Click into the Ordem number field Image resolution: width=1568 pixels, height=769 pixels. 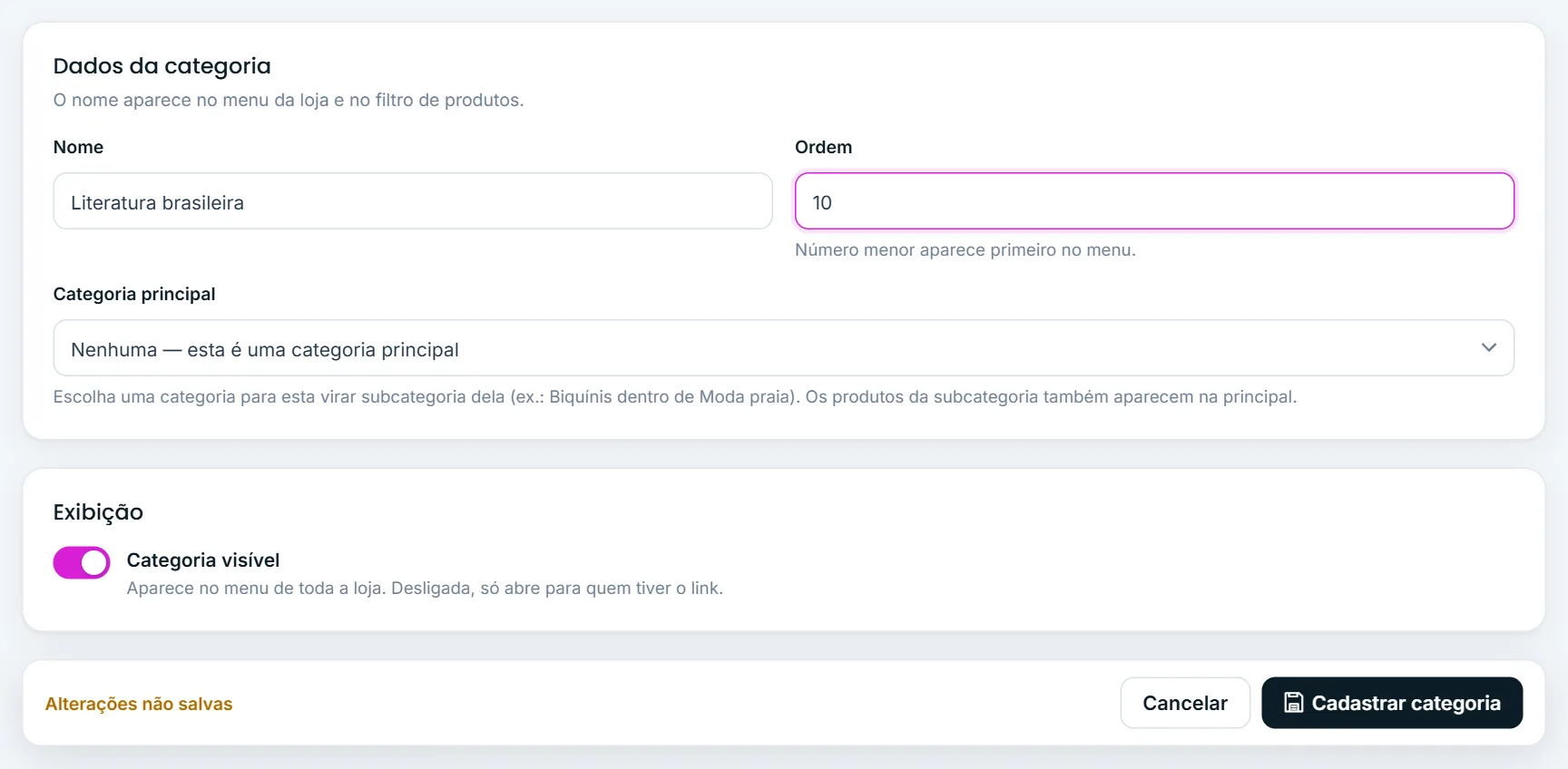(1154, 201)
